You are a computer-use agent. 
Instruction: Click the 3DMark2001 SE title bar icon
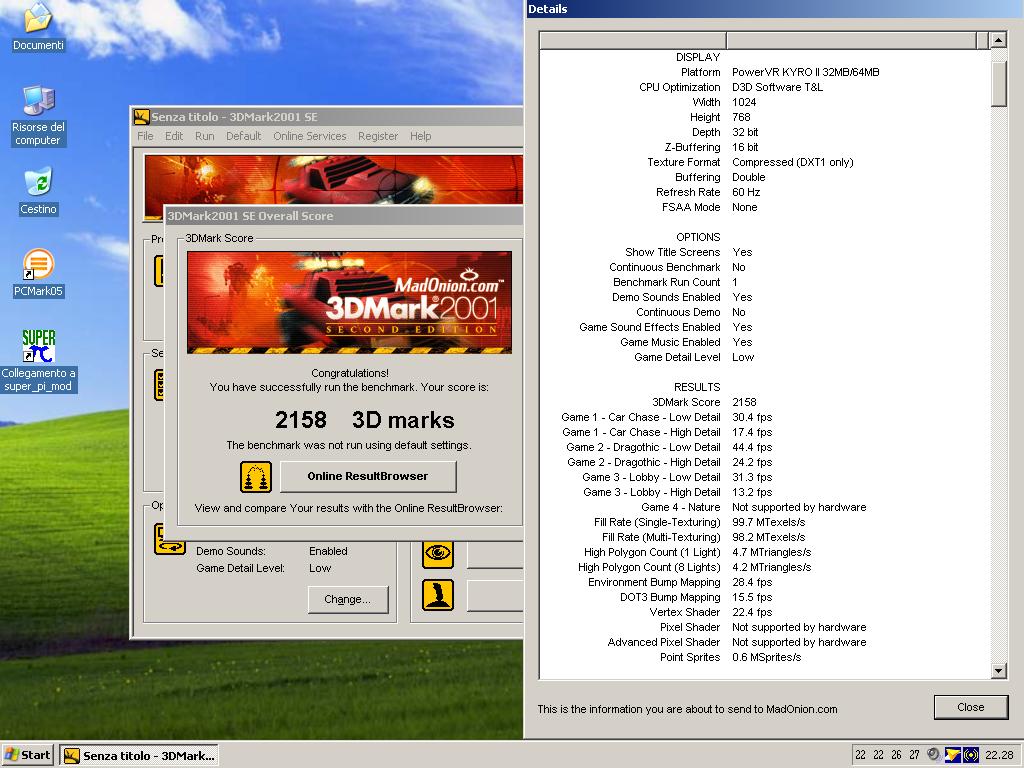[142, 117]
